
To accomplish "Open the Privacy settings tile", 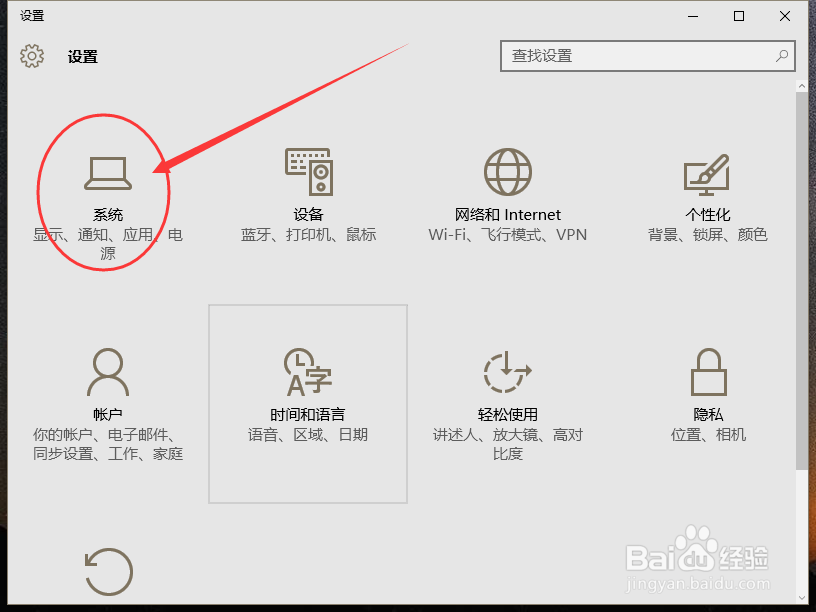I will (707, 390).
